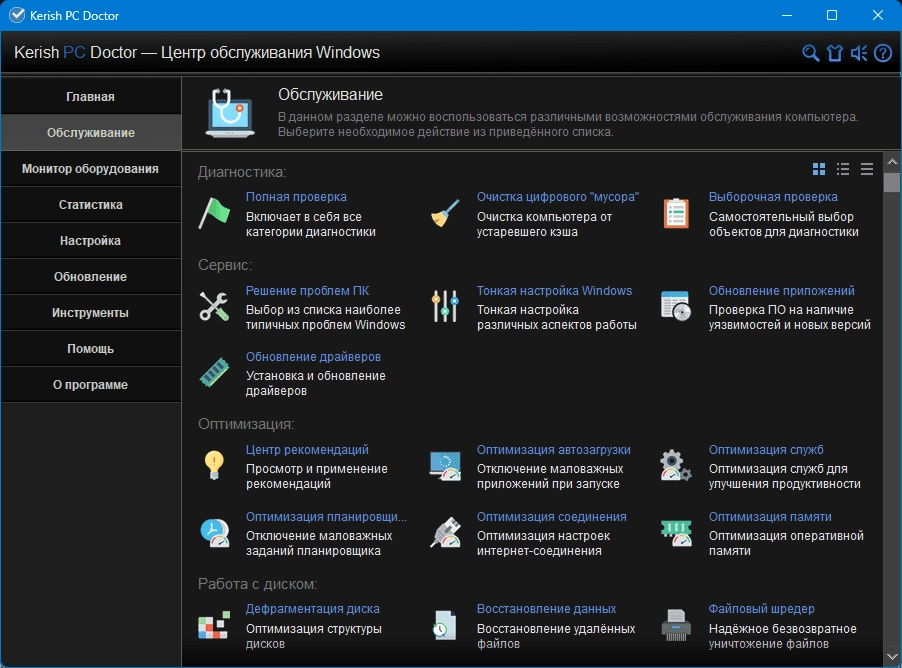Image resolution: width=902 pixels, height=668 pixels.
Task: Open the Выборочная проверка link
Action: point(773,197)
